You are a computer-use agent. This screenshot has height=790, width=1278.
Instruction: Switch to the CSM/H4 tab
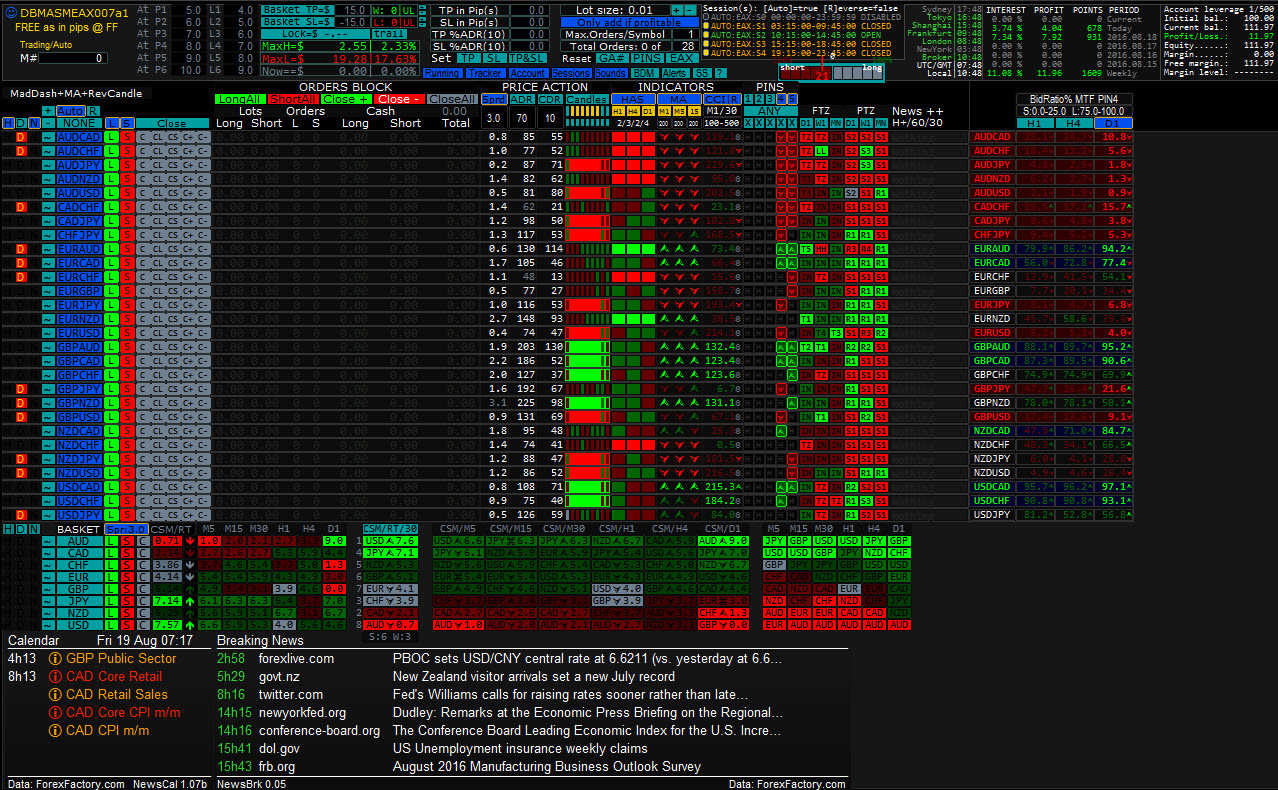point(671,528)
